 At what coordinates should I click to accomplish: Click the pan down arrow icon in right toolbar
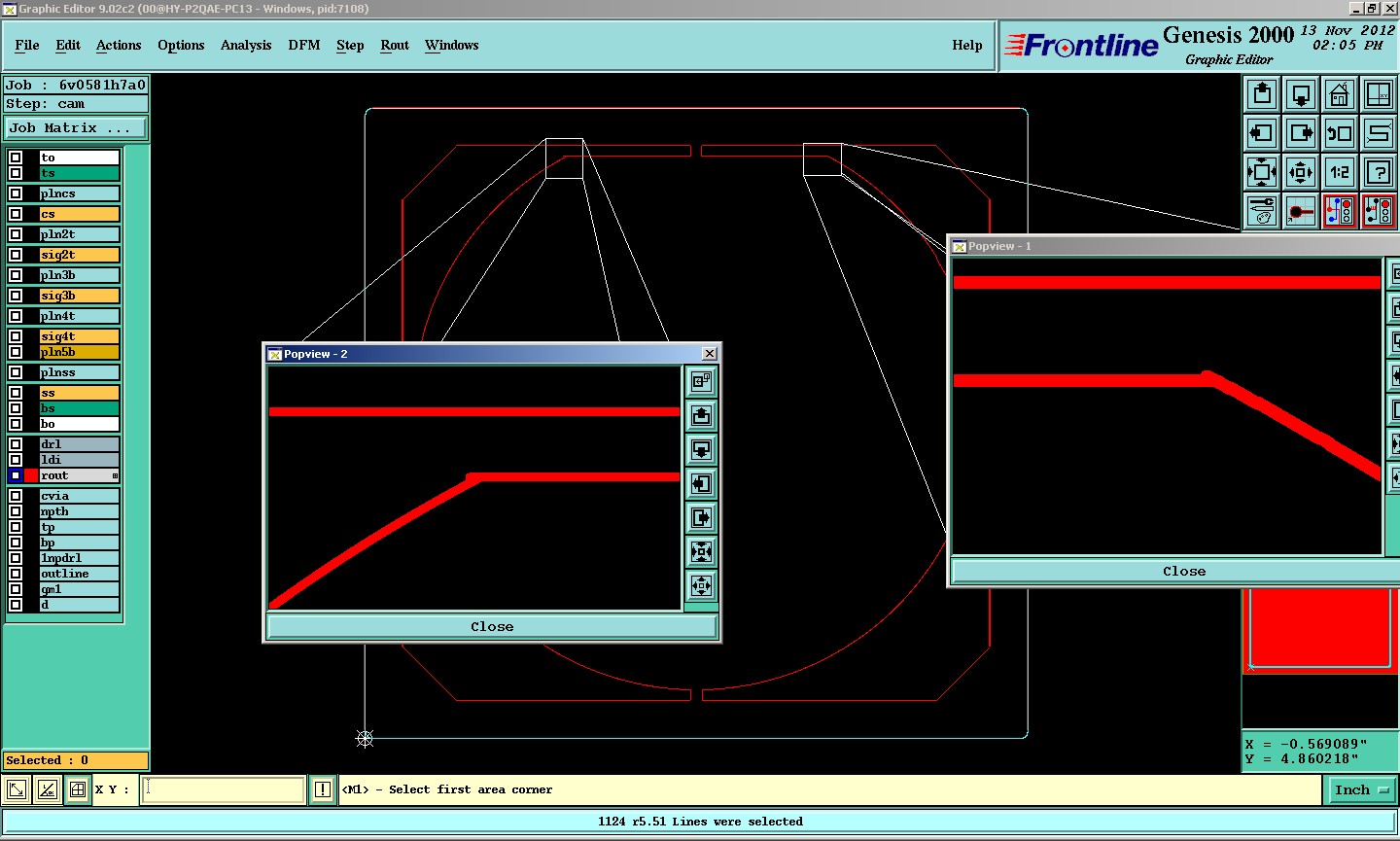click(1301, 94)
